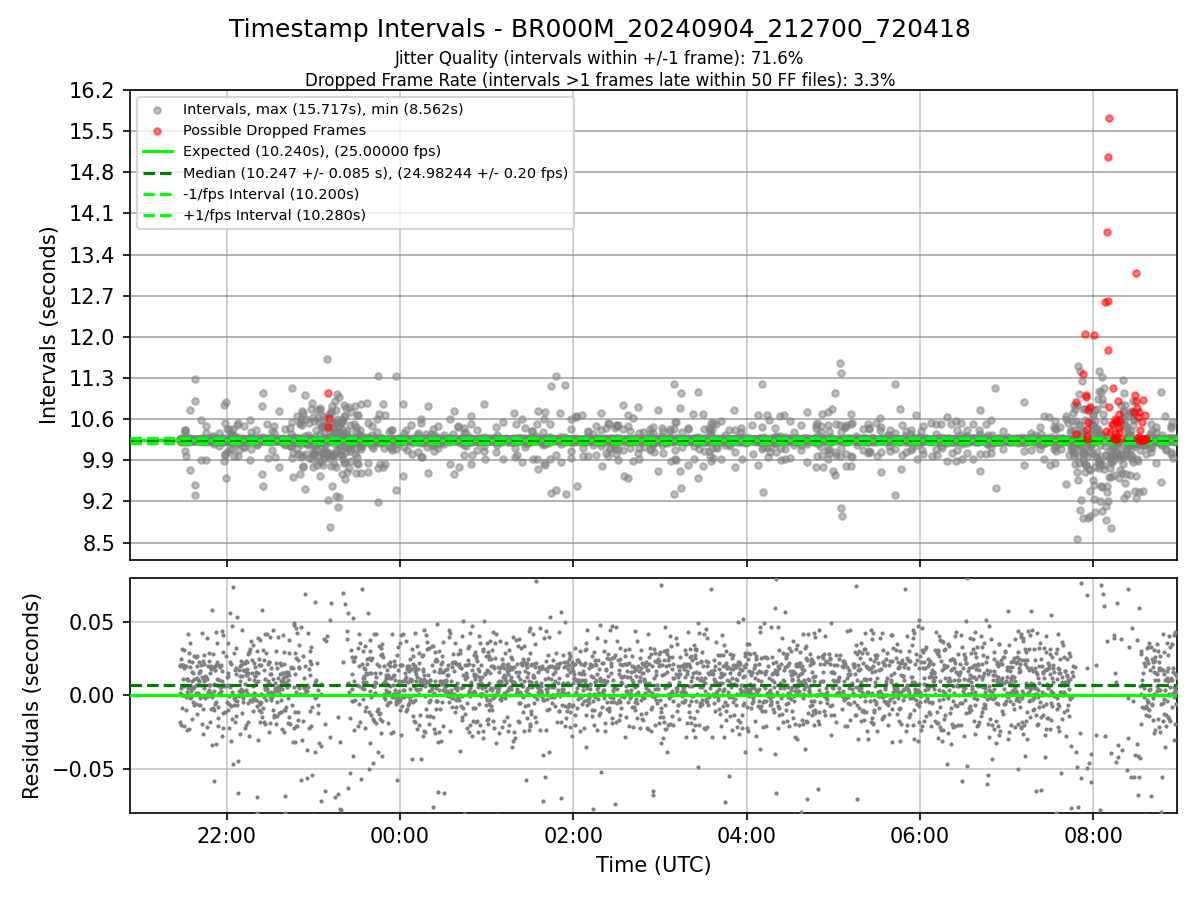Click the solid green line sample beside Expected

(x=157, y=152)
